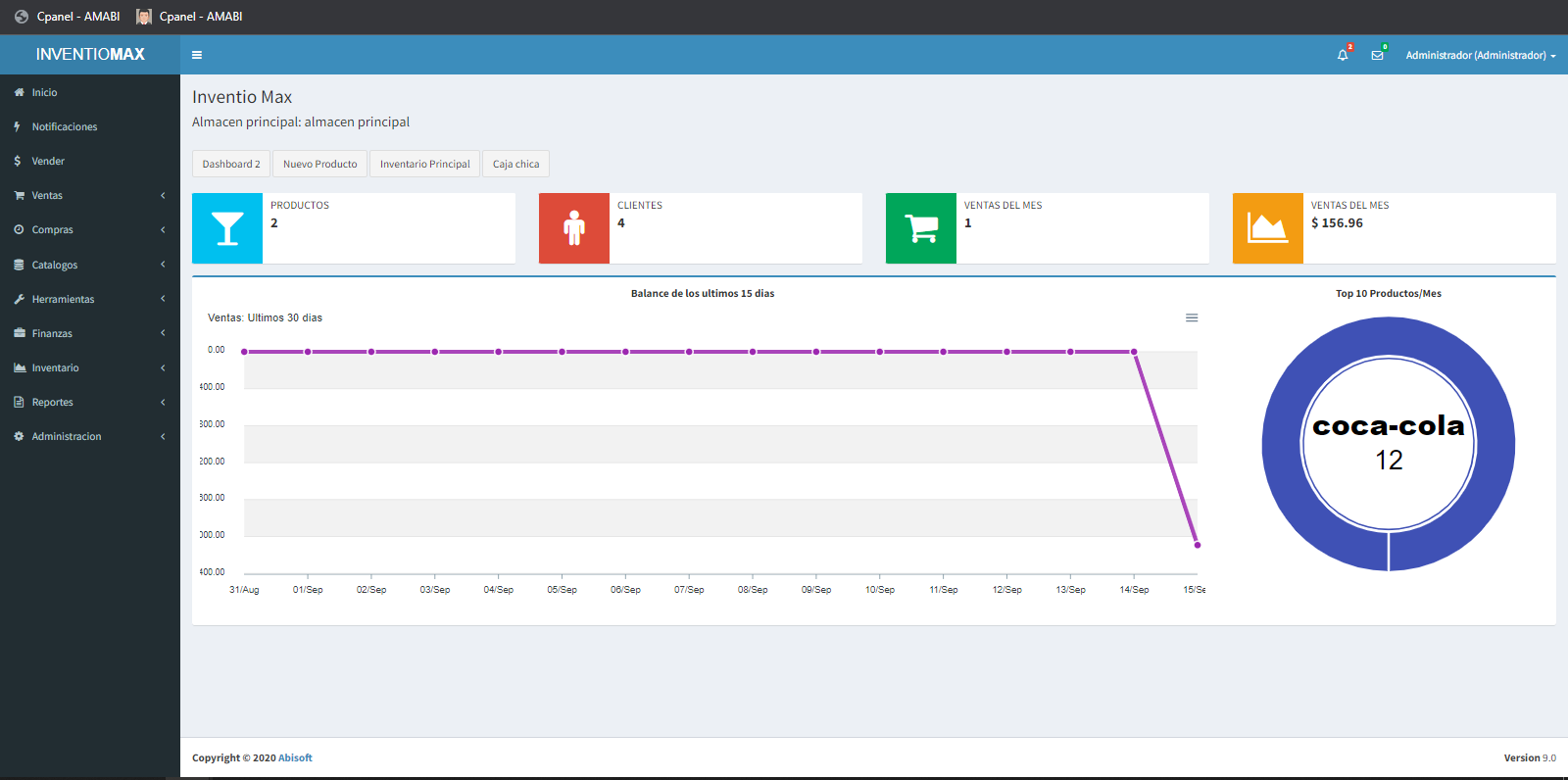Open the notifications bell icon
Viewport: 1568px width, 780px height.
tap(1343, 55)
